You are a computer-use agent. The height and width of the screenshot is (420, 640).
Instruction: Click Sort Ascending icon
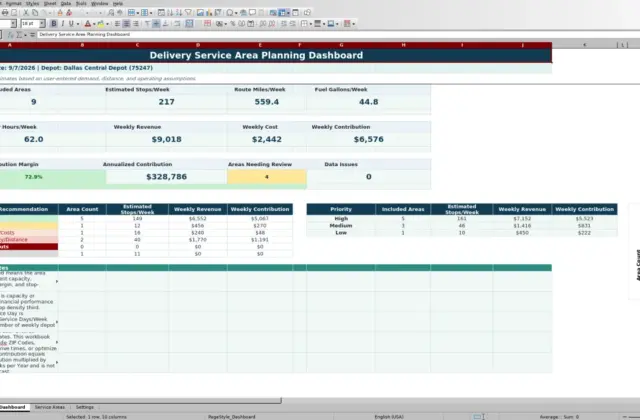(x=170, y=13)
